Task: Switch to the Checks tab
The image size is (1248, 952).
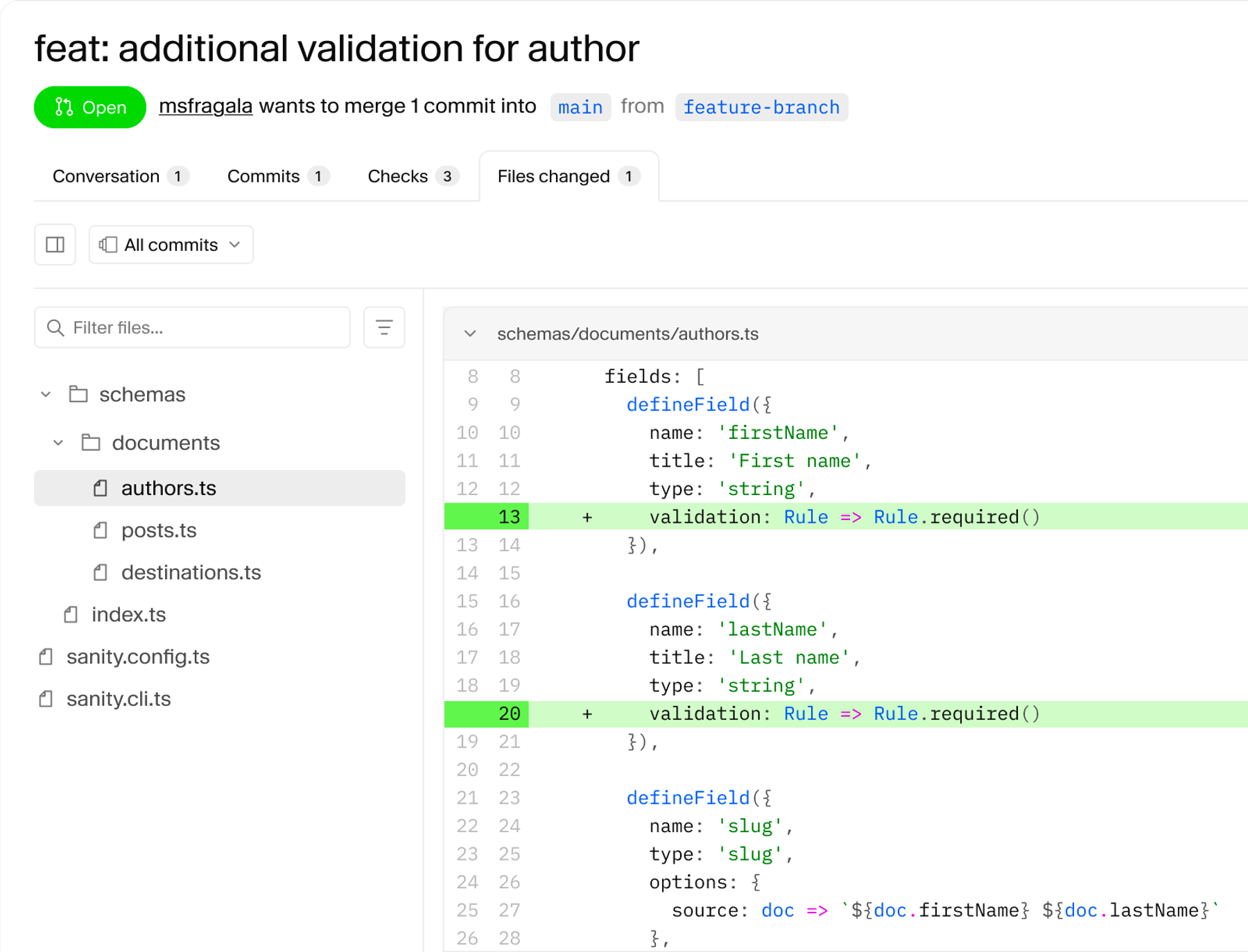Action: (x=413, y=176)
